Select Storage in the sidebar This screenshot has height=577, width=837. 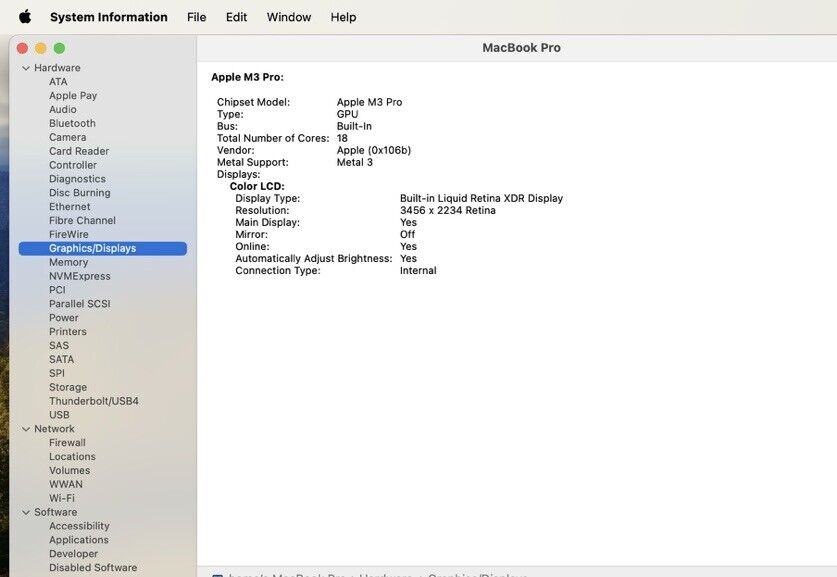[67, 387]
